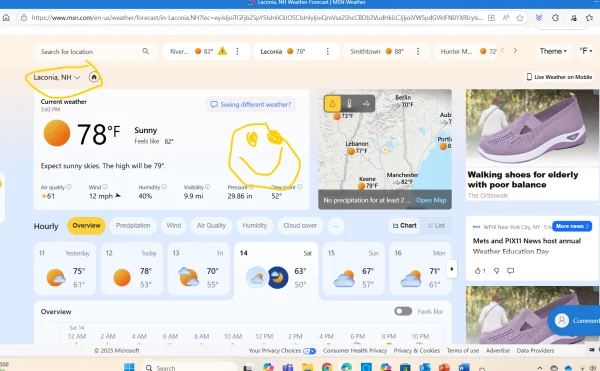This screenshot has height=371, width=600.
Task: Click the search magnifier in location box
Action: tap(146, 51)
